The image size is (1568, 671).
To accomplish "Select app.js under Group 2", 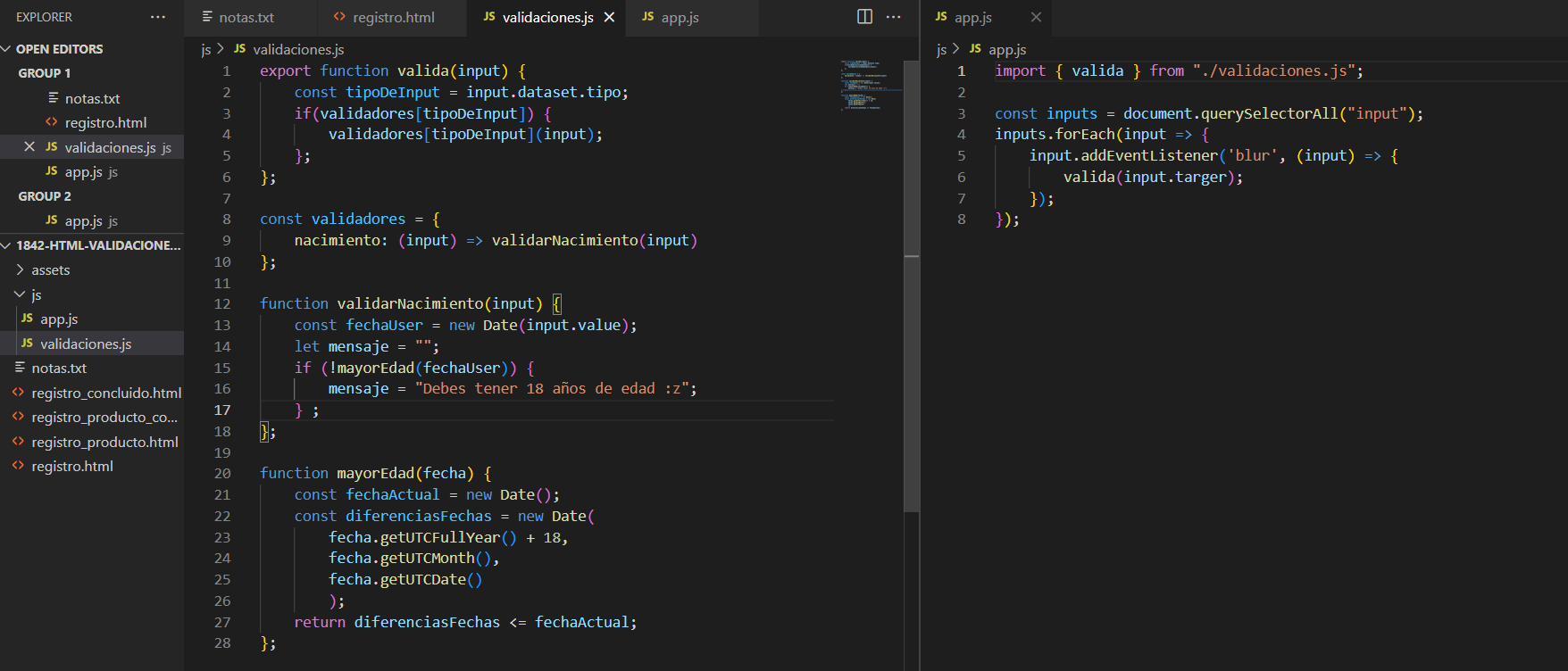I will (91, 220).
